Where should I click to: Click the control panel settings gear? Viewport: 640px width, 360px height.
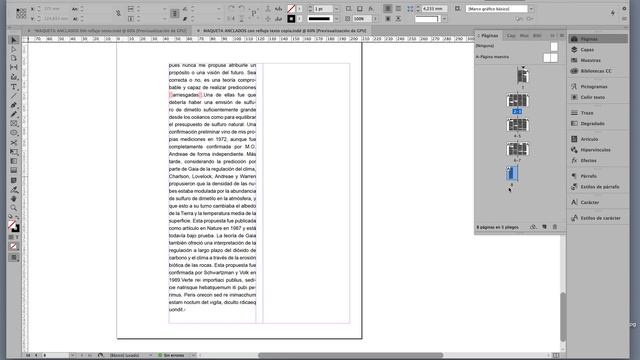coord(624,9)
